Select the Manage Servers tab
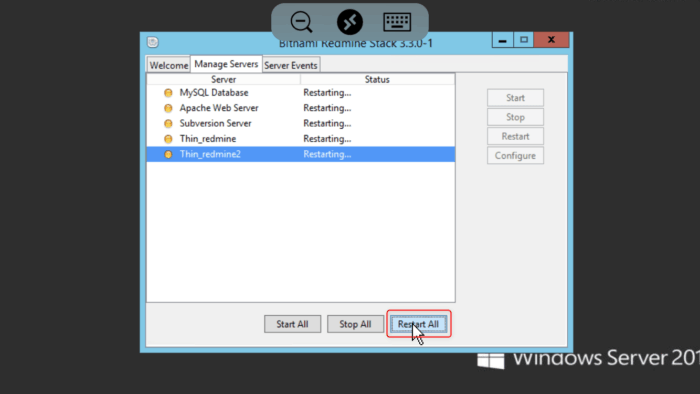The height and width of the screenshot is (394, 700). coord(226,64)
